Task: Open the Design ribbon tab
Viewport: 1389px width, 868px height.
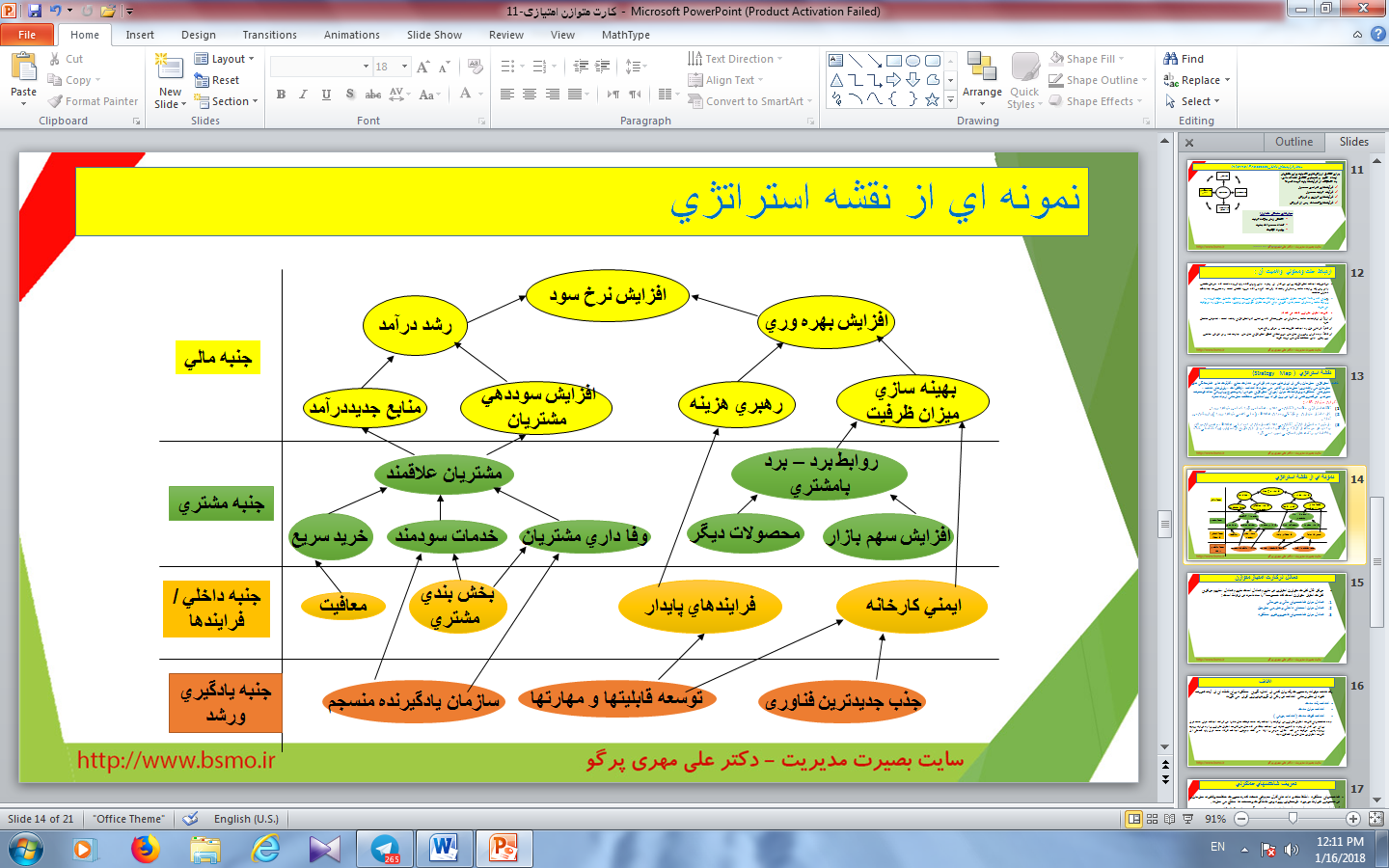Action: pyautogui.click(x=198, y=35)
